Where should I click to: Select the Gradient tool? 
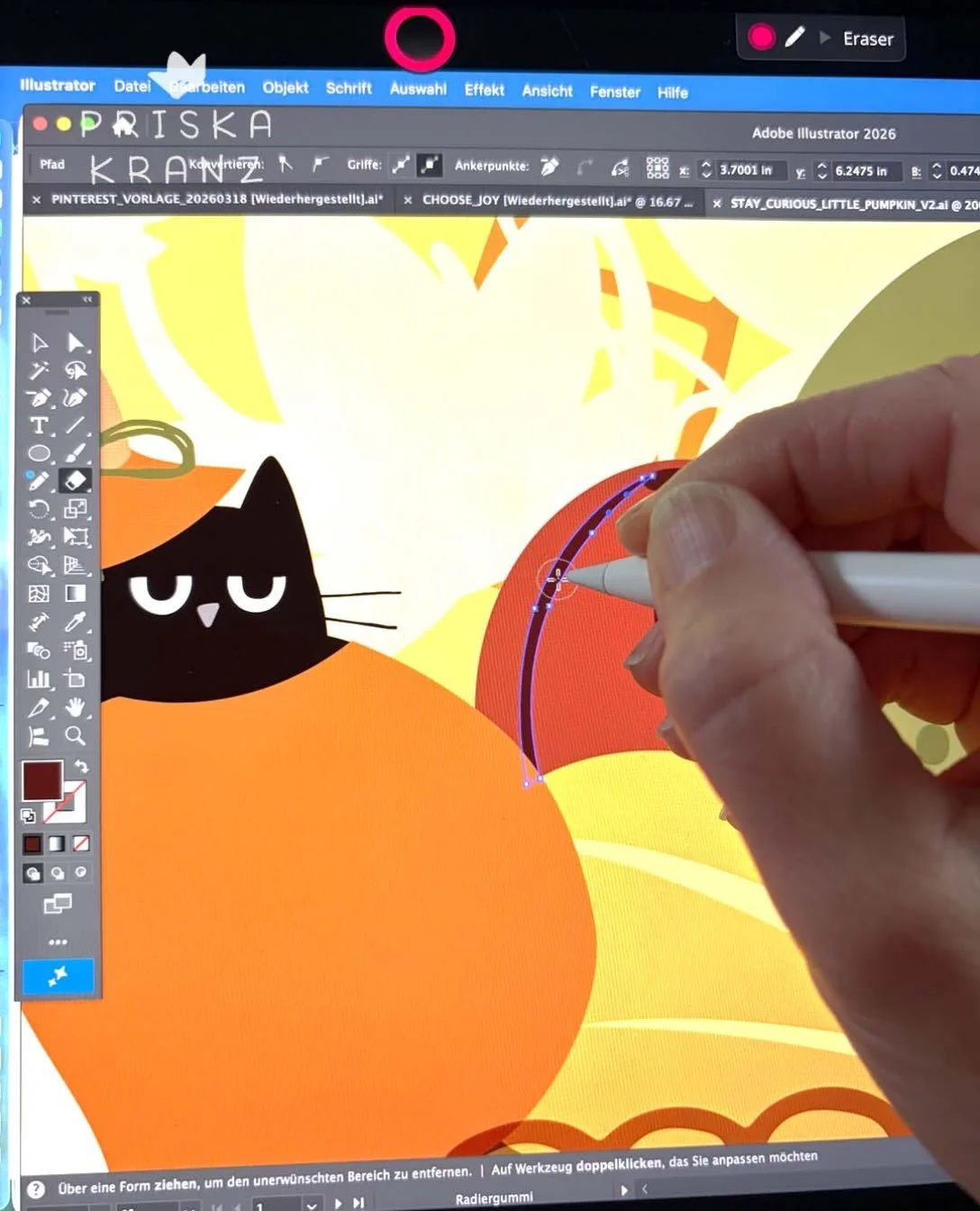pyautogui.click(x=76, y=594)
